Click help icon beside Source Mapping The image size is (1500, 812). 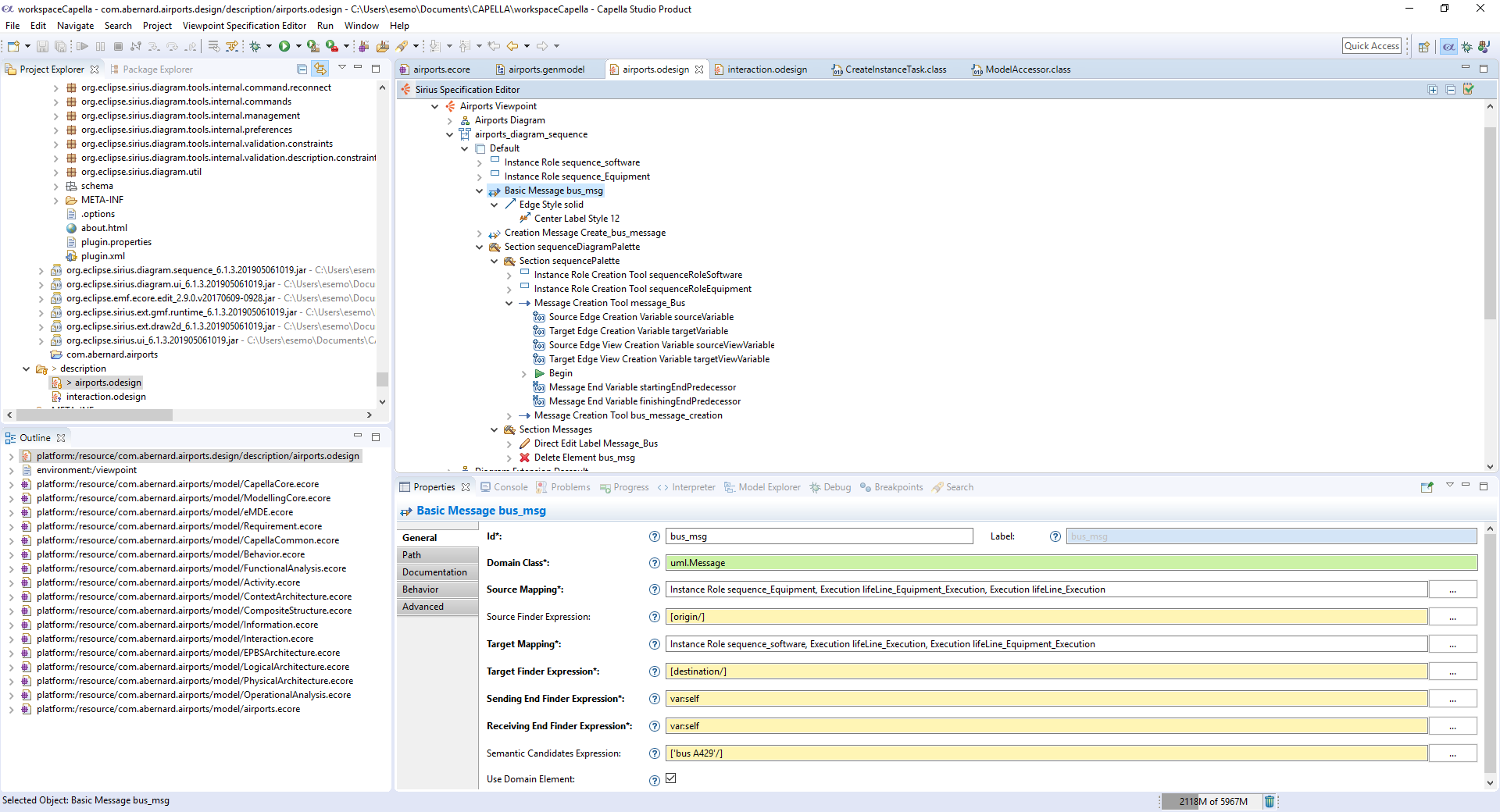(655, 589)
